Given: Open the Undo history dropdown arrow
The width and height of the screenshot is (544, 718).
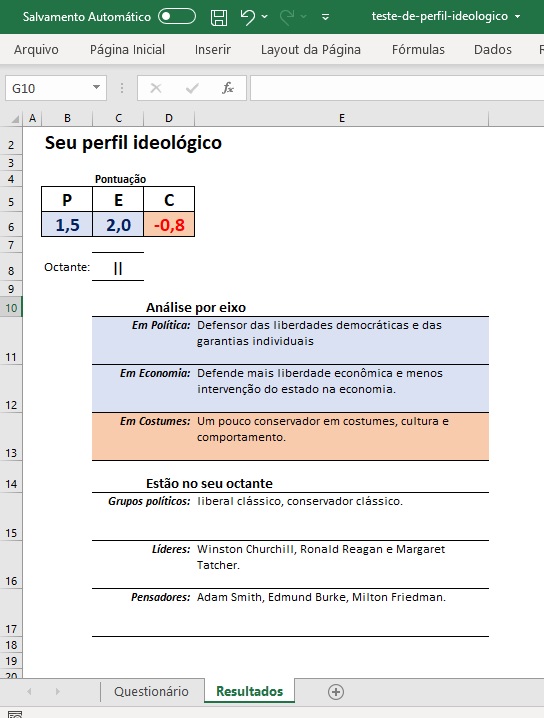Looking at the screenshot, I should pos(265,16).
